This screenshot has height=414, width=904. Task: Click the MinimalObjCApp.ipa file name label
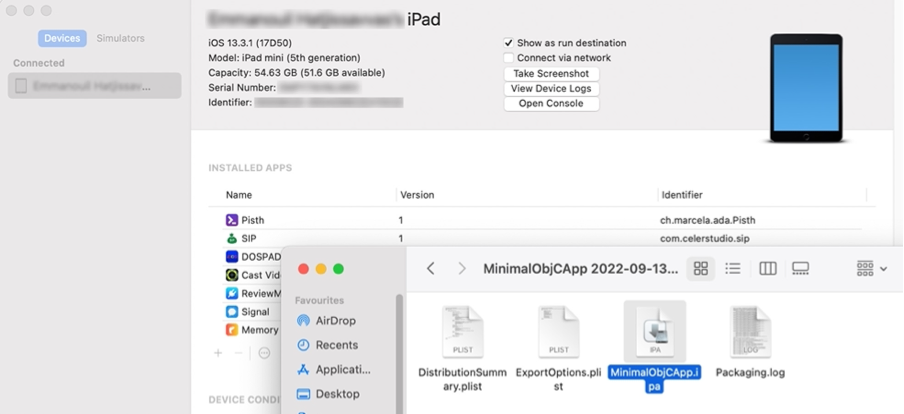click(x=654, y=379)
